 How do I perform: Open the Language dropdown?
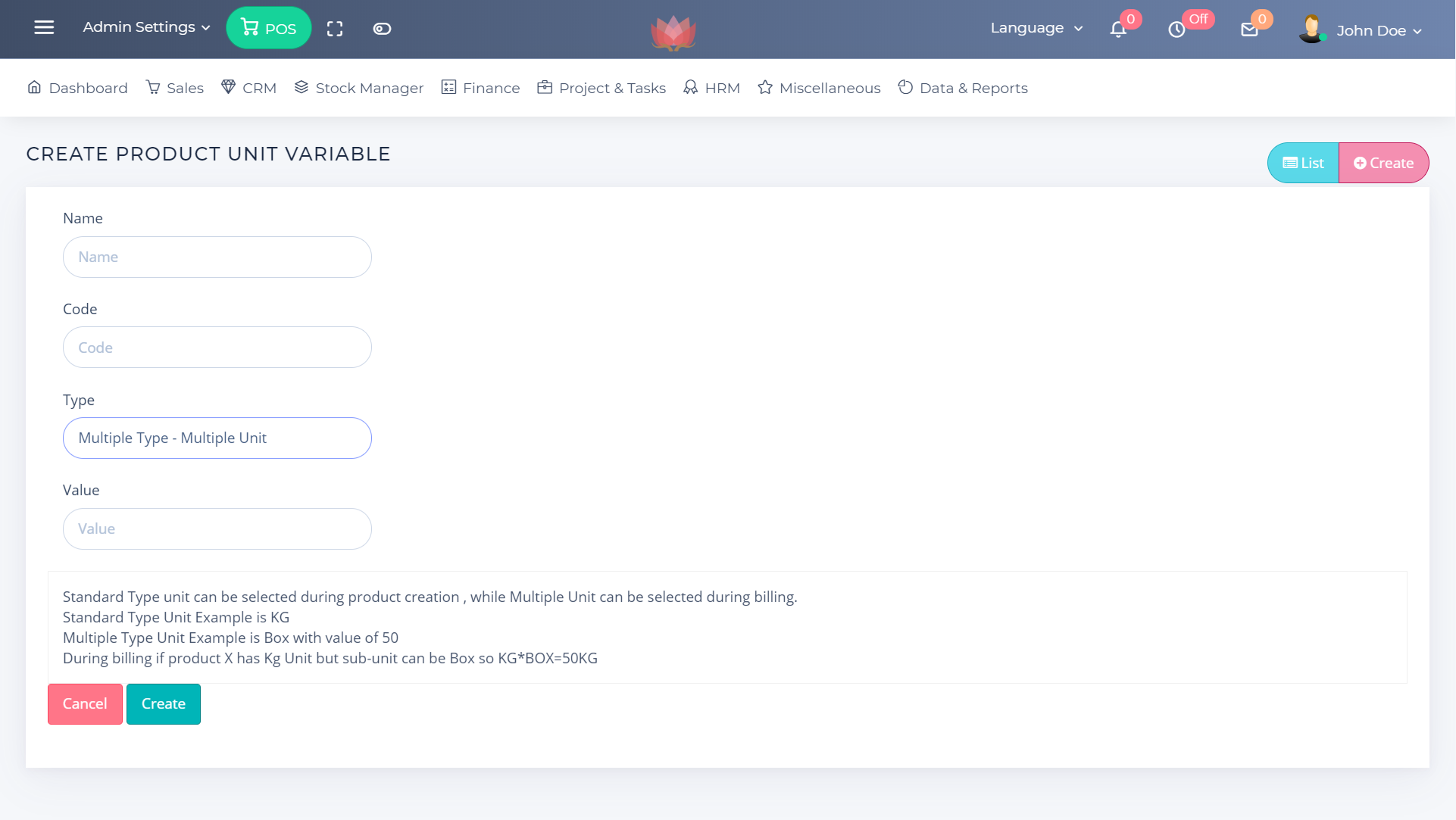[x=1036, y=28]
